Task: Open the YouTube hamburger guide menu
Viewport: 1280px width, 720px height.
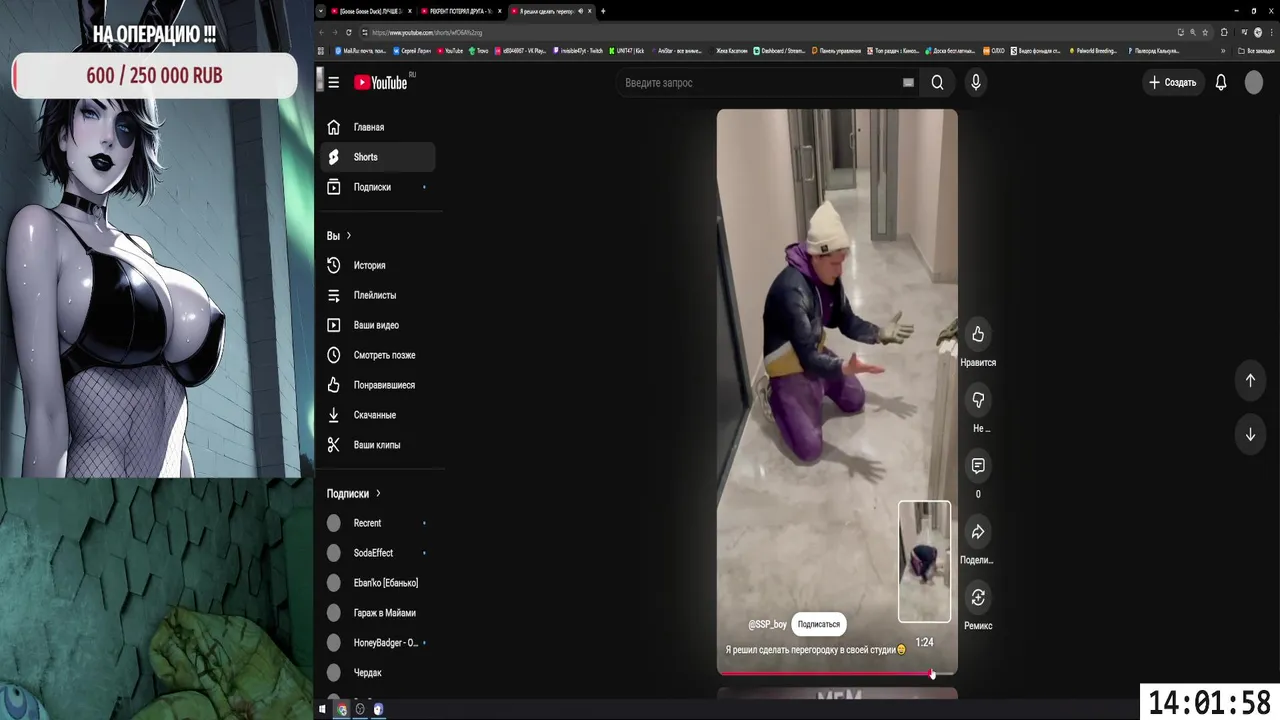Action: point(333,83)
